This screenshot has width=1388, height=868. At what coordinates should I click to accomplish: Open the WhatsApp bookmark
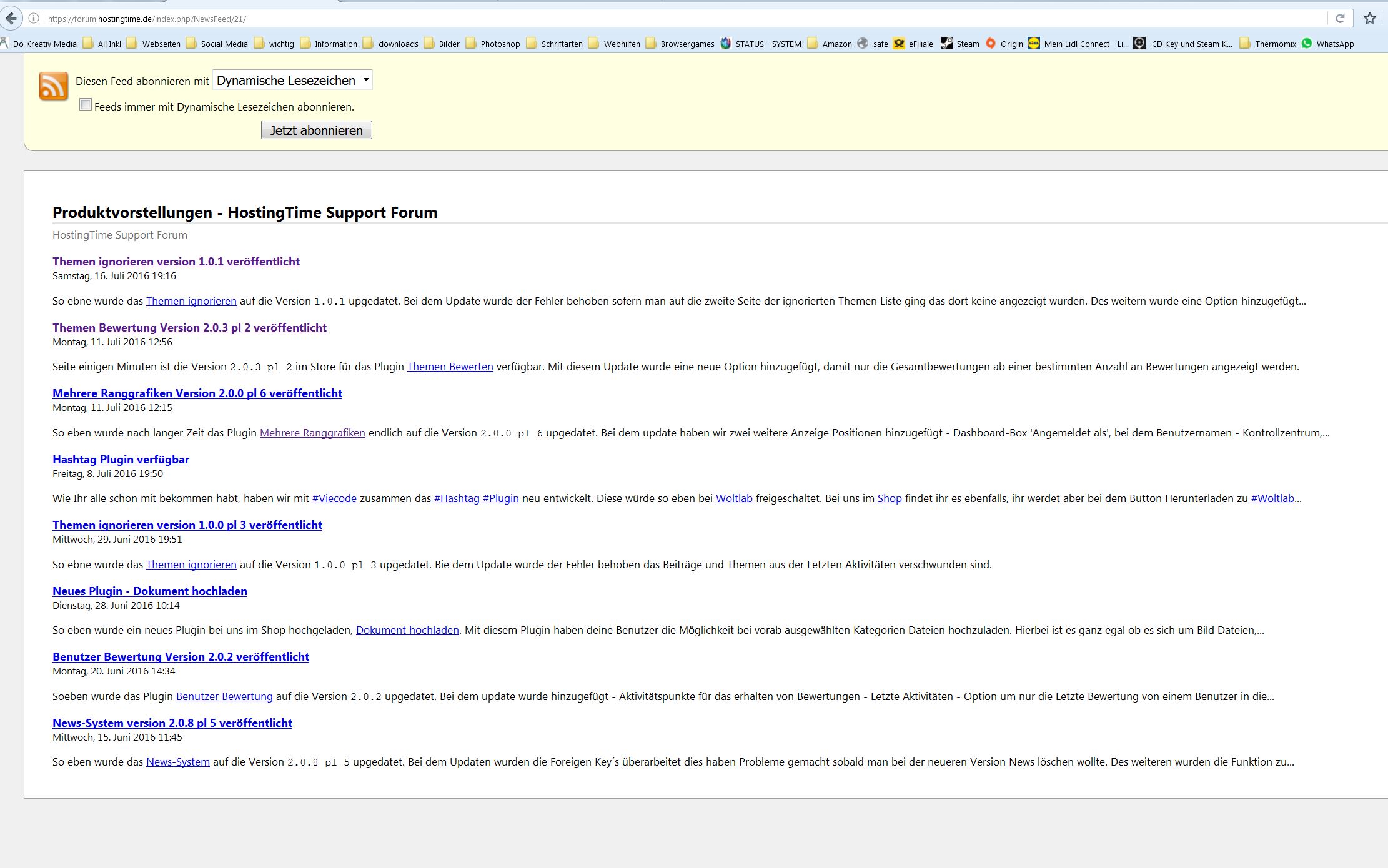[x=1329, y=44]
